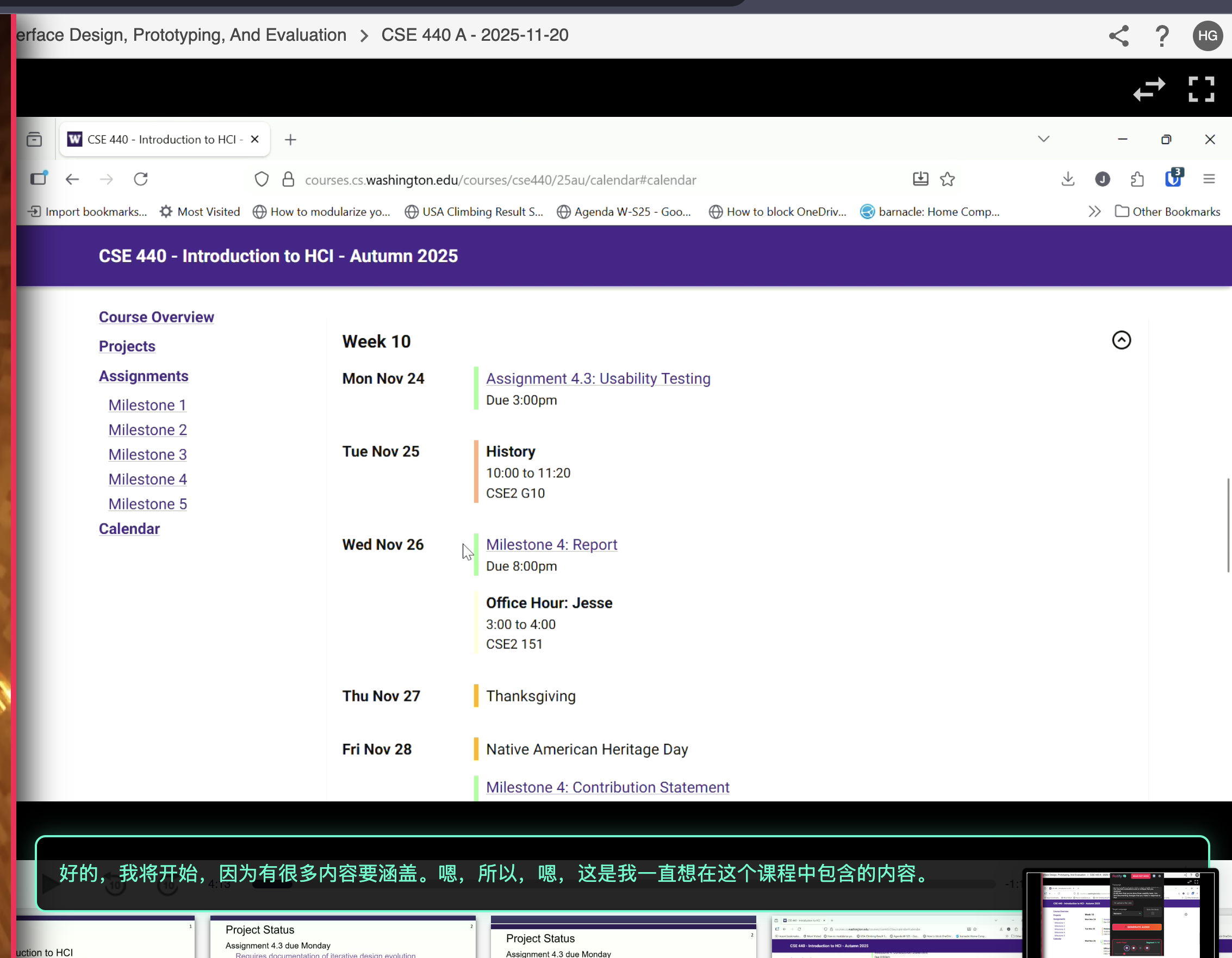Enter fullscreen video mode
Image resolution: width=1232 pixels, height=958 pixels.
pyautogui.click(x=1201, y=89)
